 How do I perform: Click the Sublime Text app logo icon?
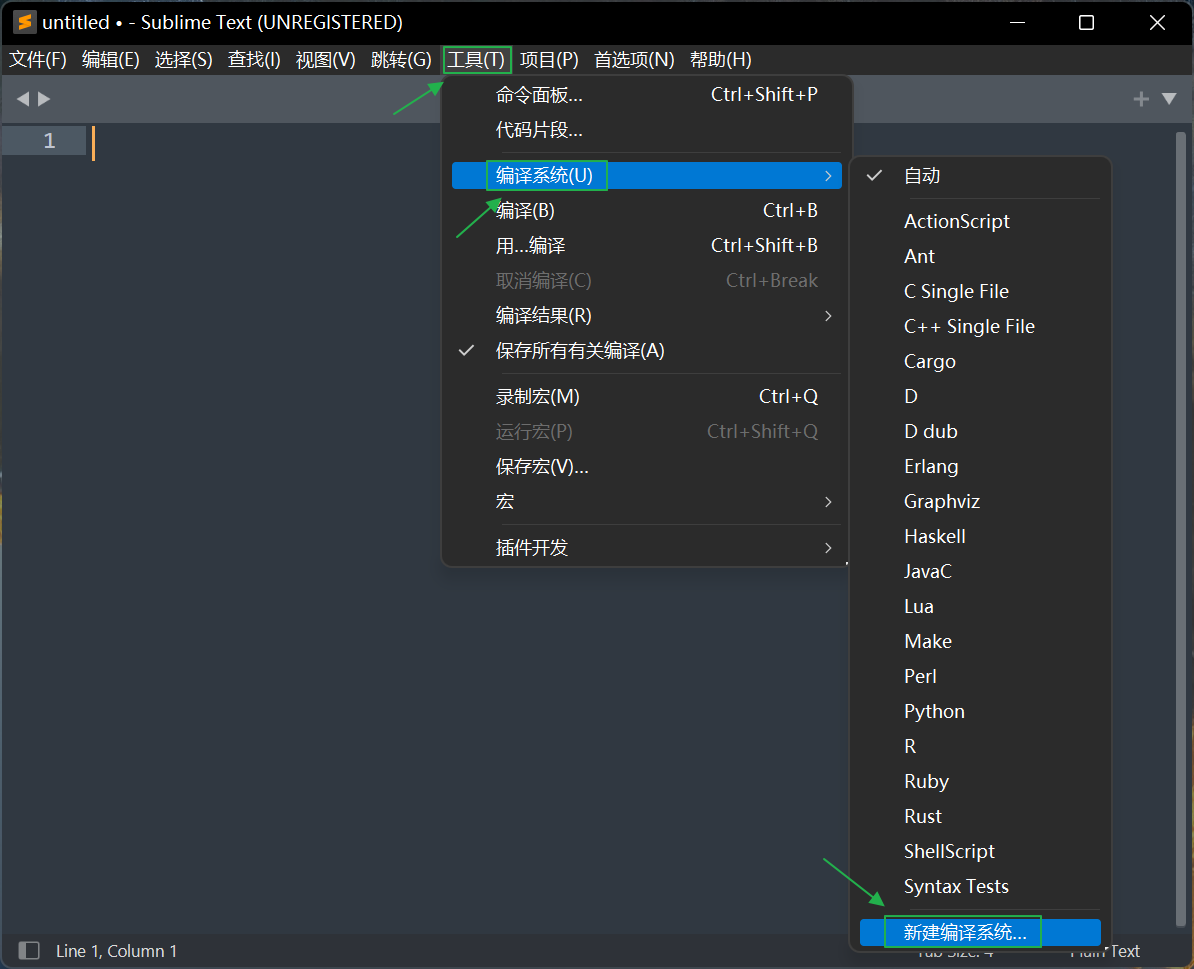click(24, 22)
